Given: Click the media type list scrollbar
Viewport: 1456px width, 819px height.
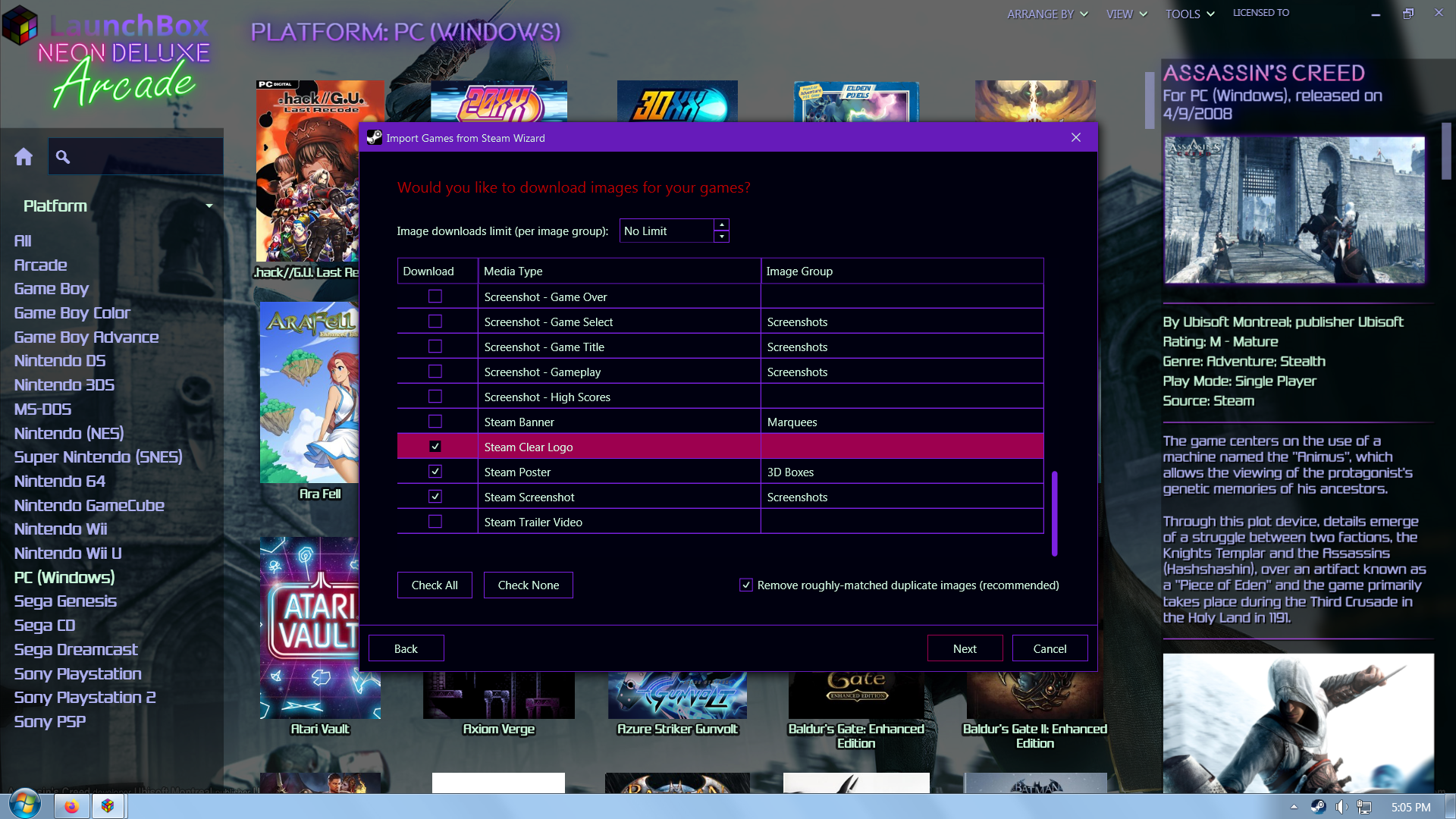Looking at the screenshot, I should tap(1054, 513).
